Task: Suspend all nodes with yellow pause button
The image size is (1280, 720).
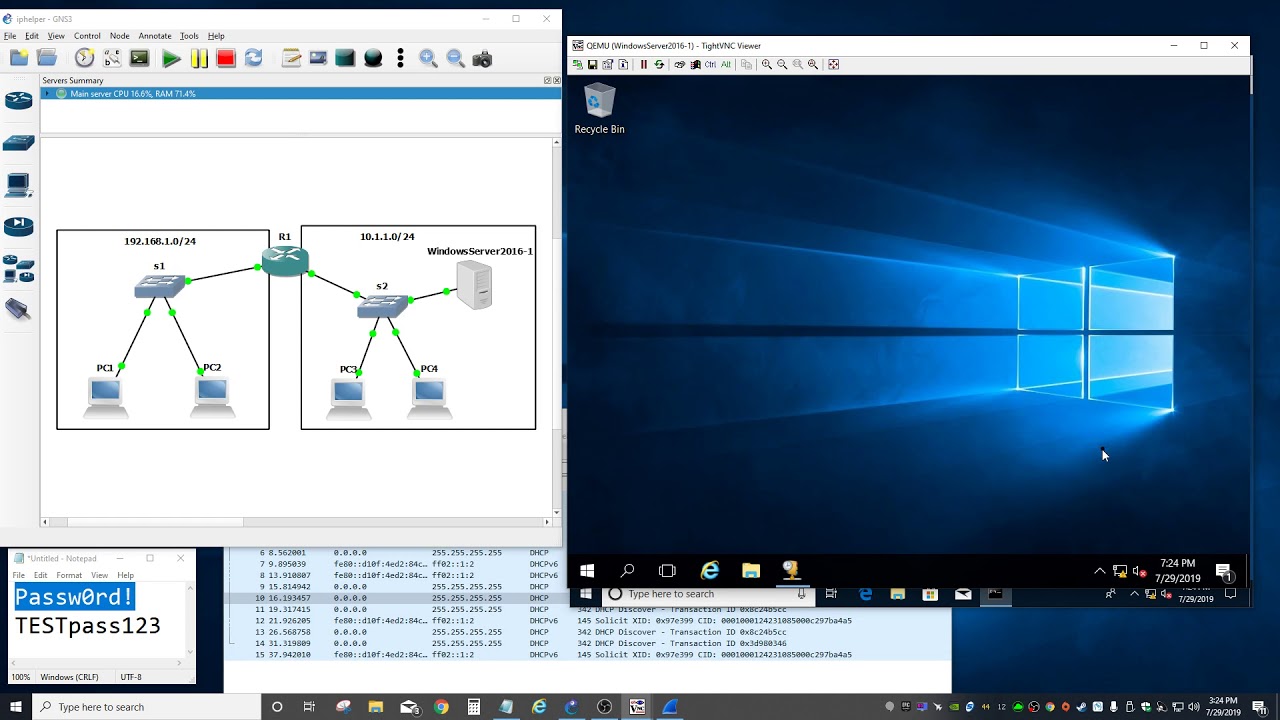Action: (x=199, y=59)
